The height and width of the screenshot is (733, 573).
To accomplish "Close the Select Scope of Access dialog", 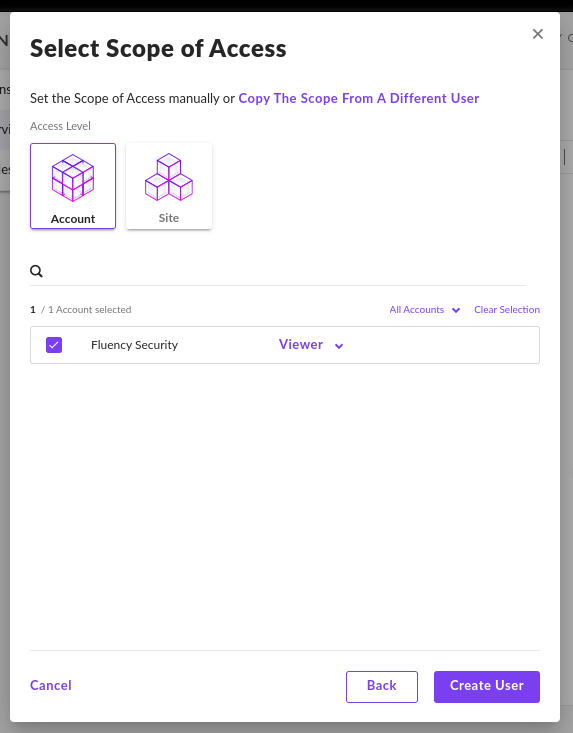I will point(537,34).
